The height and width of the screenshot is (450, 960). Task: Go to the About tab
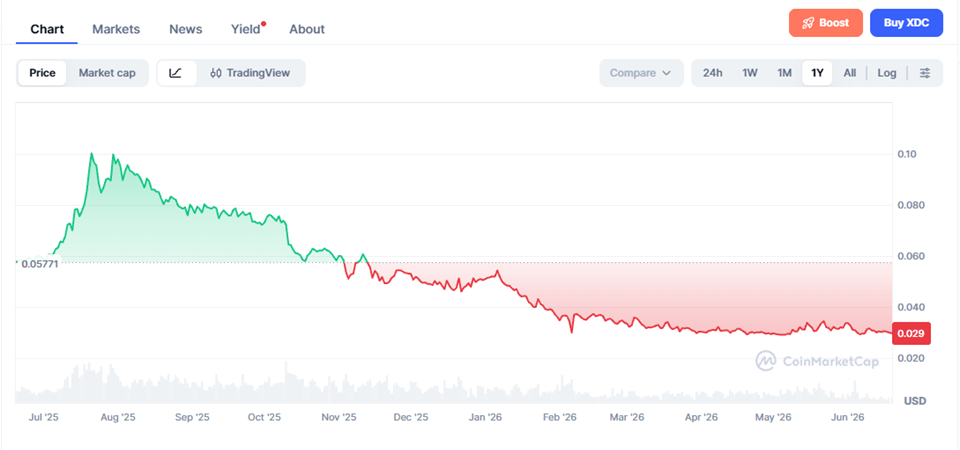307,29
